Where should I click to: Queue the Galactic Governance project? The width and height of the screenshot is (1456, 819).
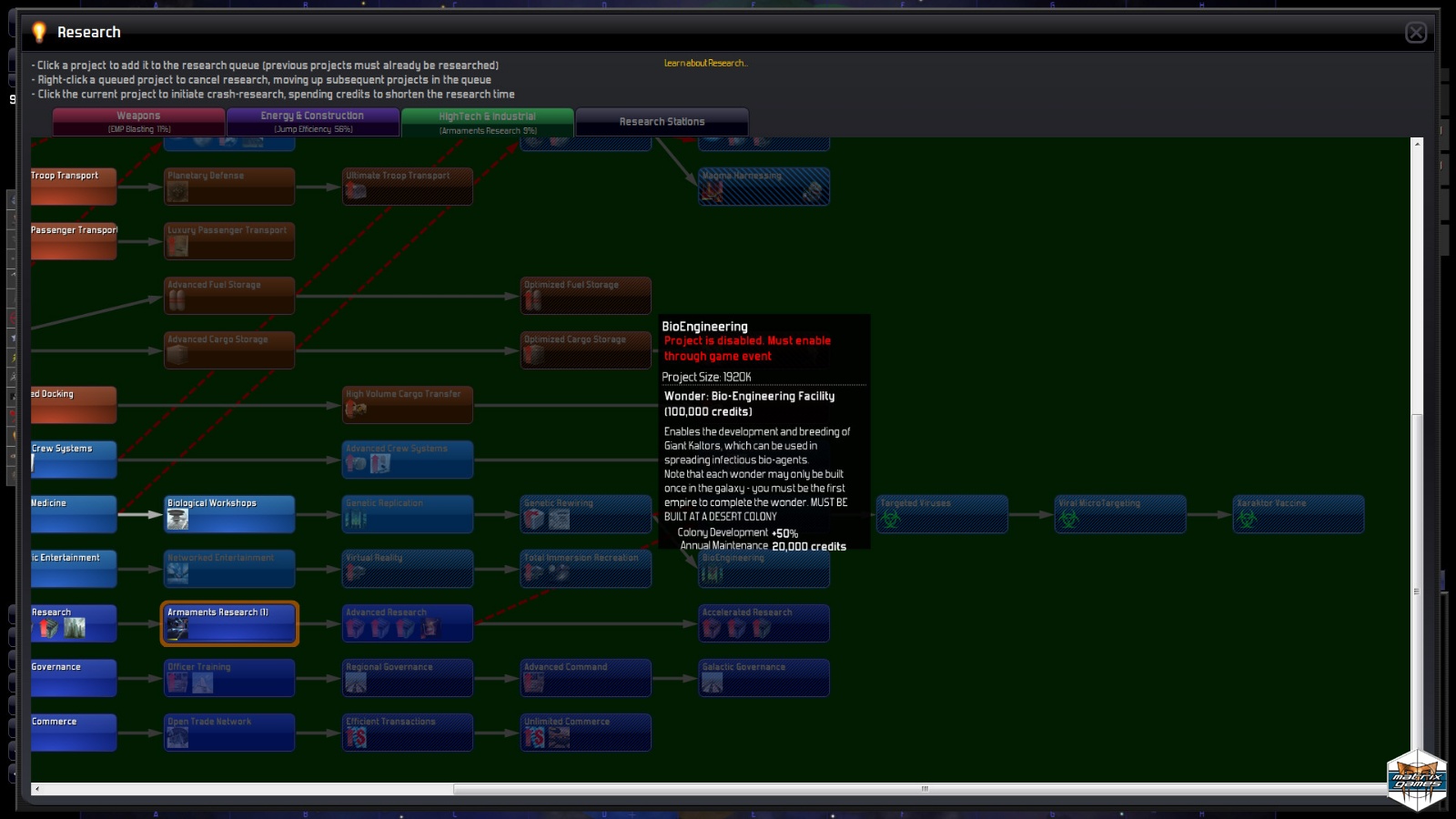click(x=763, y=678)
